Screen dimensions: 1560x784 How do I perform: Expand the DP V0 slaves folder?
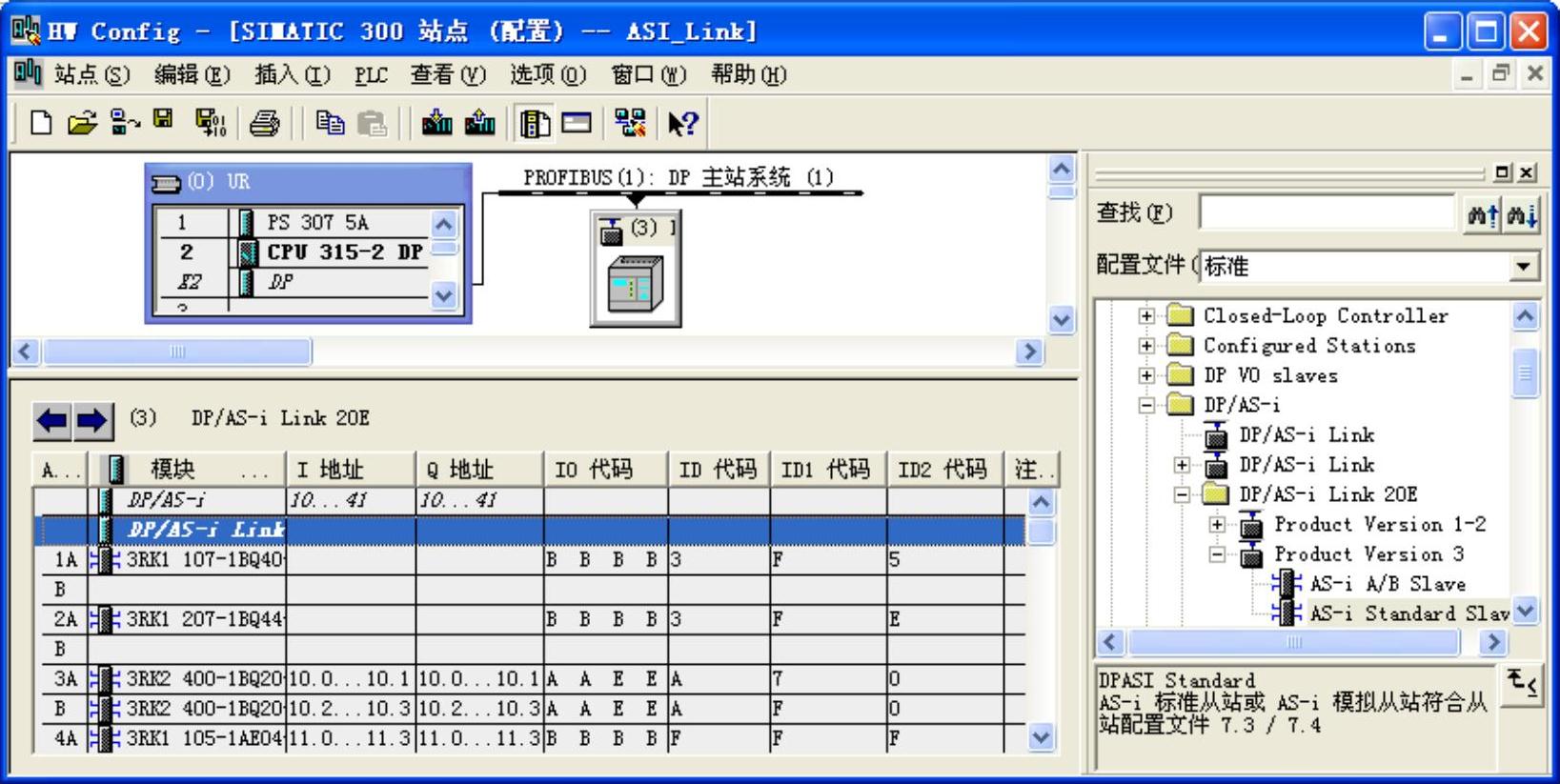[x=1146, y=375]
